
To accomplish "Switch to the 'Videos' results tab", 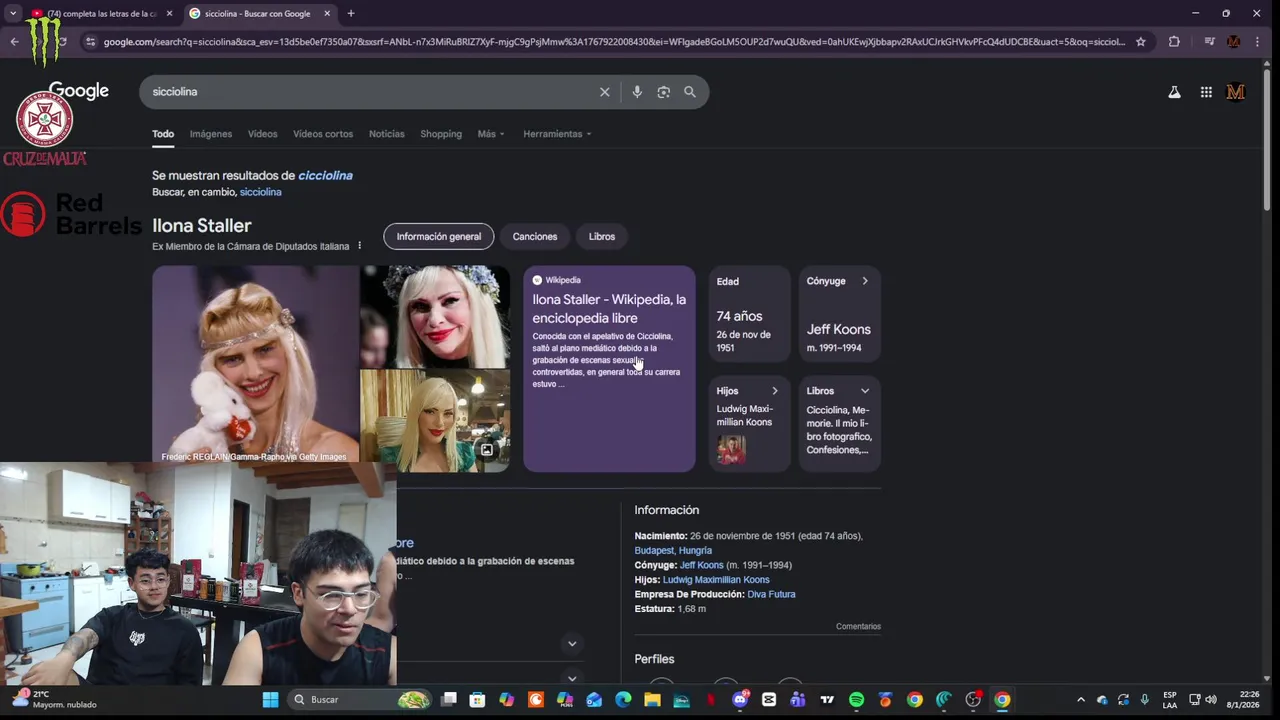I will (x=262, y=134).
